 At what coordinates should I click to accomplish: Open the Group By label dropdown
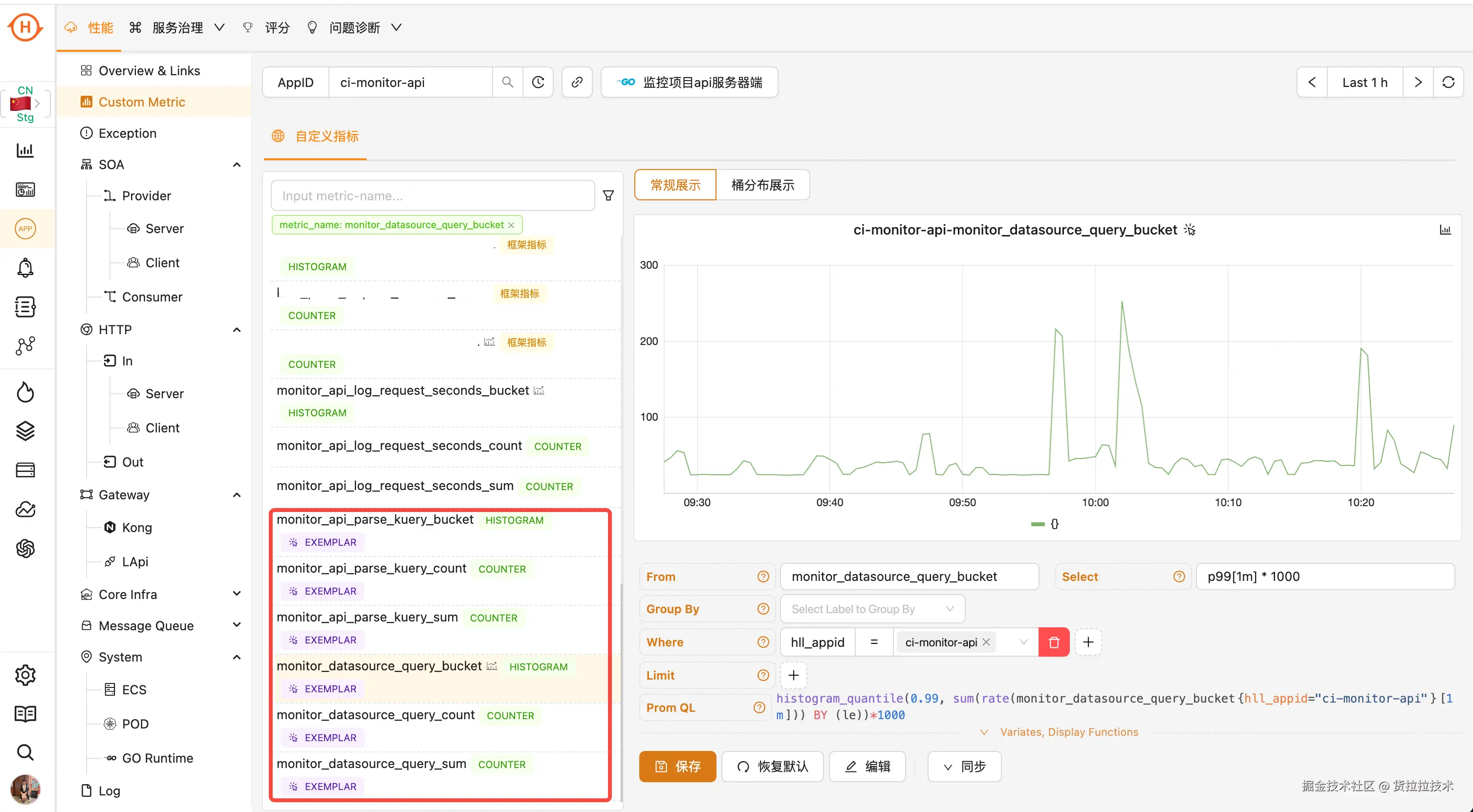tap(872, 609)
